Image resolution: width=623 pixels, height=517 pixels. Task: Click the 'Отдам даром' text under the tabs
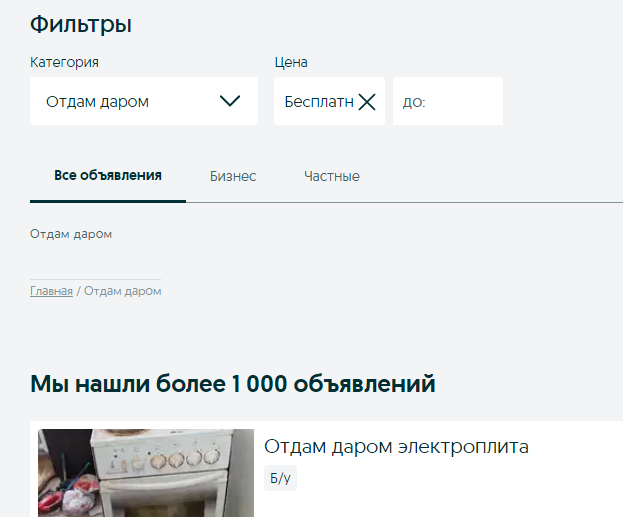tap(71, 234)
